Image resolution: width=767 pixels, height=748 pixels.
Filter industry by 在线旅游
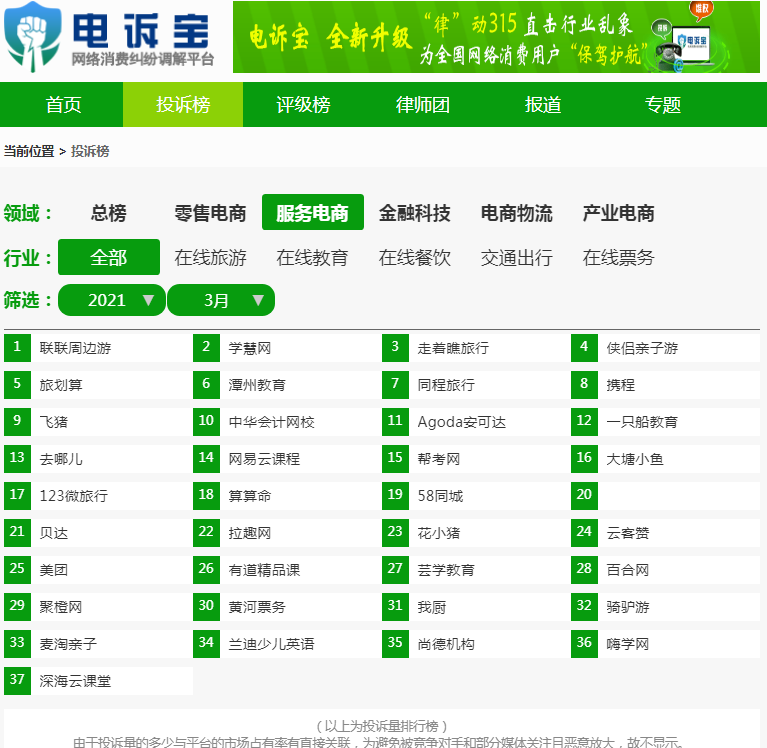pyautogui.click(x=210, y=257)
